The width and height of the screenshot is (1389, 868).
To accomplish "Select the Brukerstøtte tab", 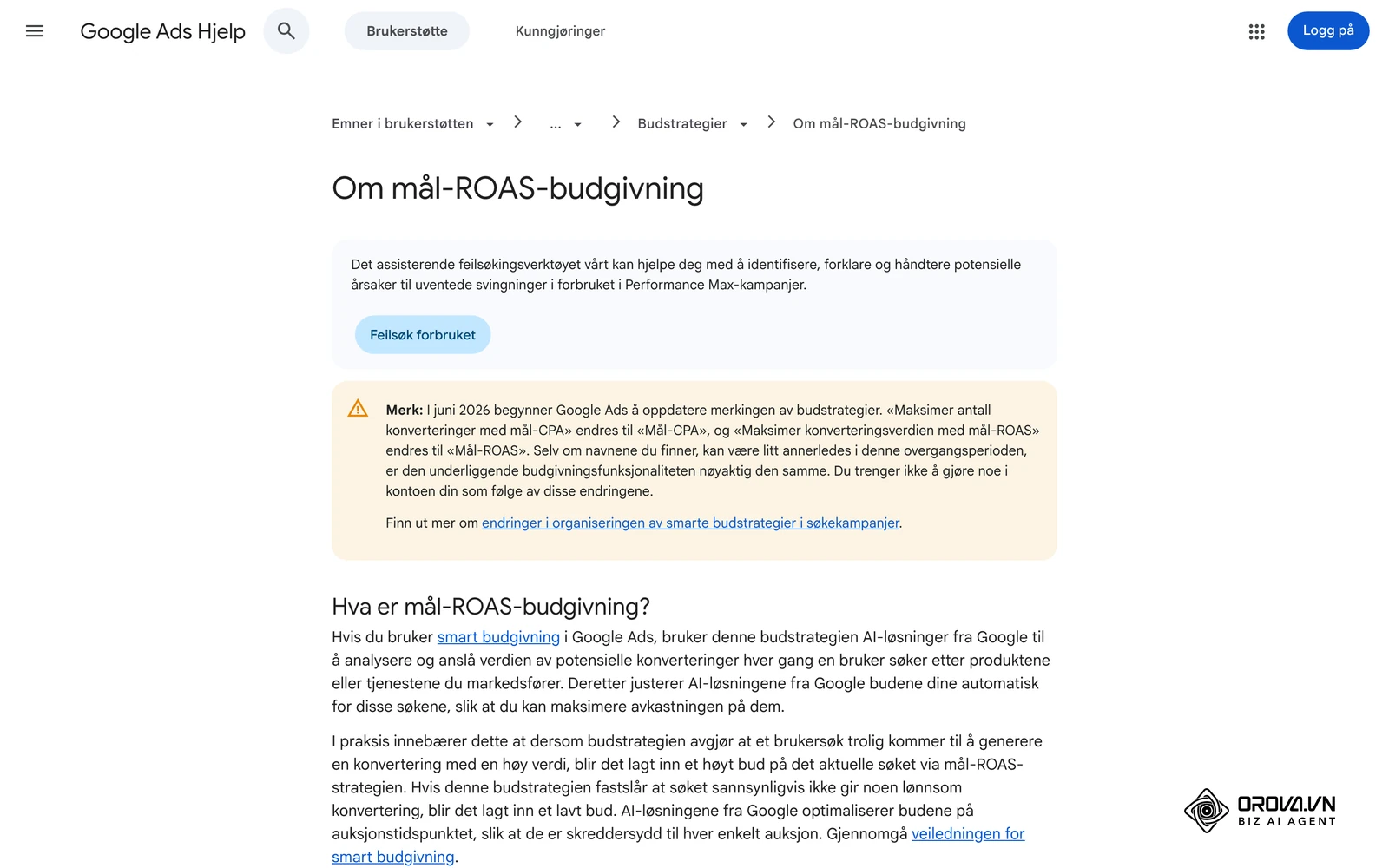I will 407,31.
